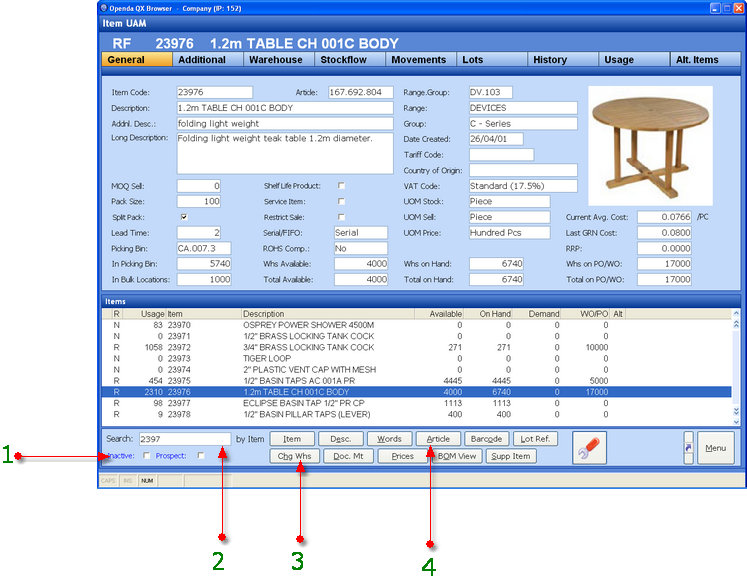Toggle the Split Pack checkbox
Screen dimensions: 747x586
pyautogui.click(x=184, y=217)
